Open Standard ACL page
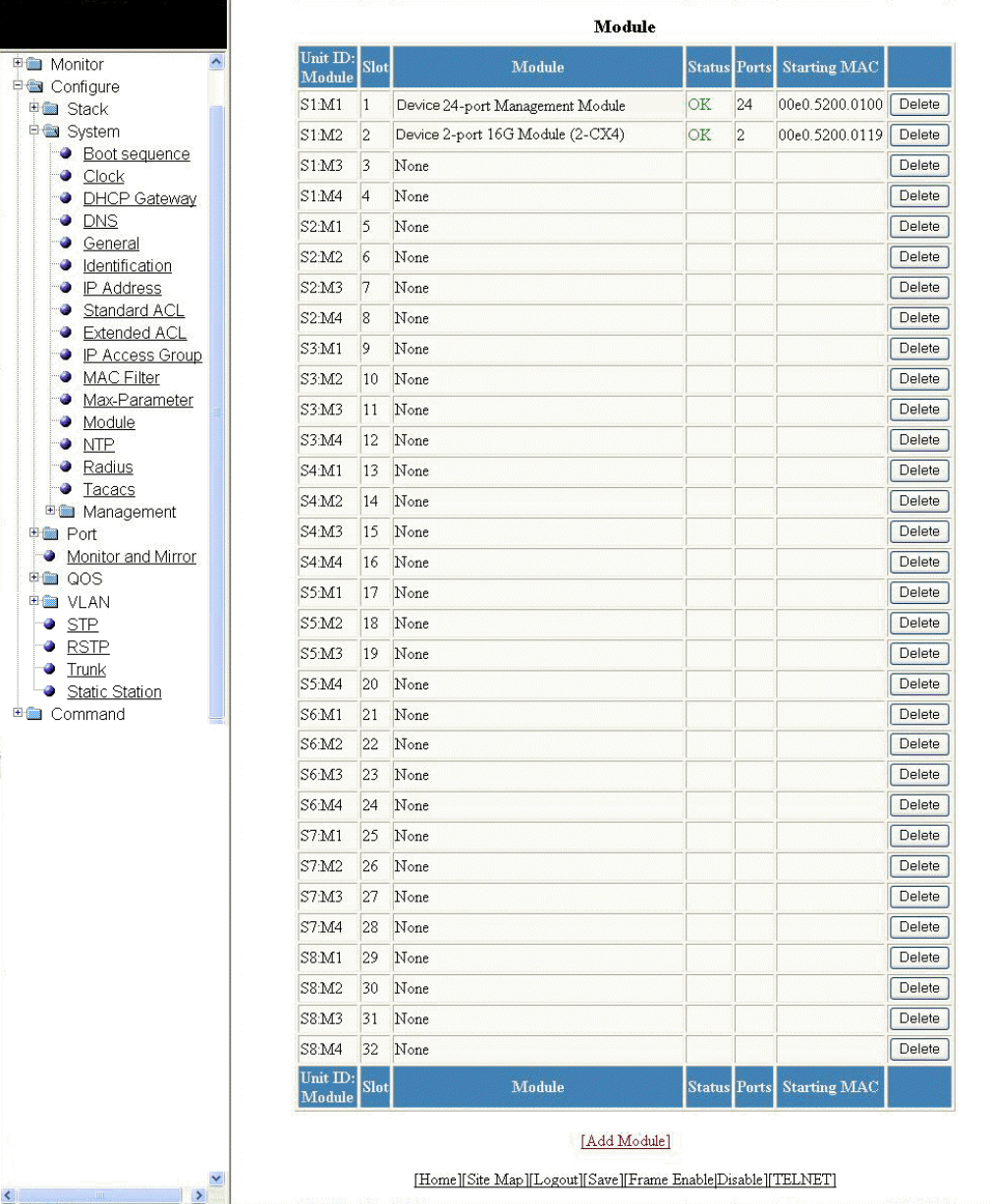 click(x=134, y=310)
